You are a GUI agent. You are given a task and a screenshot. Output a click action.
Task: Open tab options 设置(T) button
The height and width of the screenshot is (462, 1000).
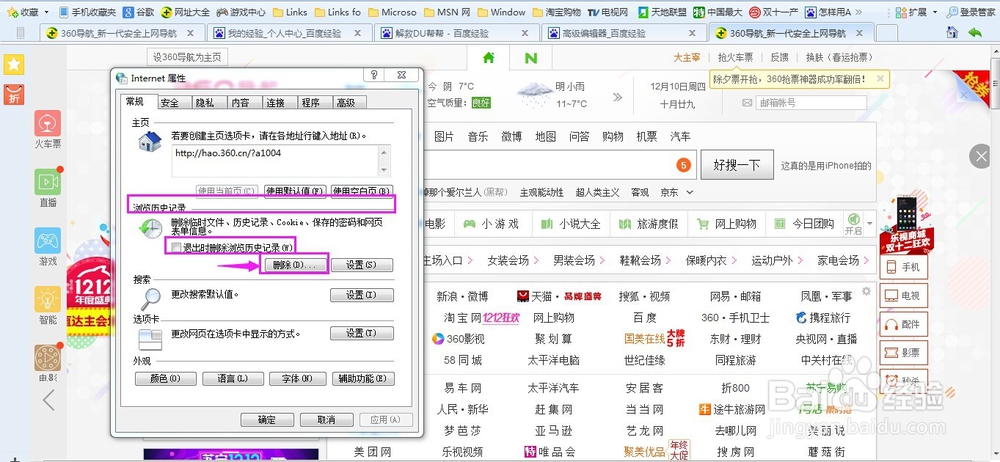[362, 334]
